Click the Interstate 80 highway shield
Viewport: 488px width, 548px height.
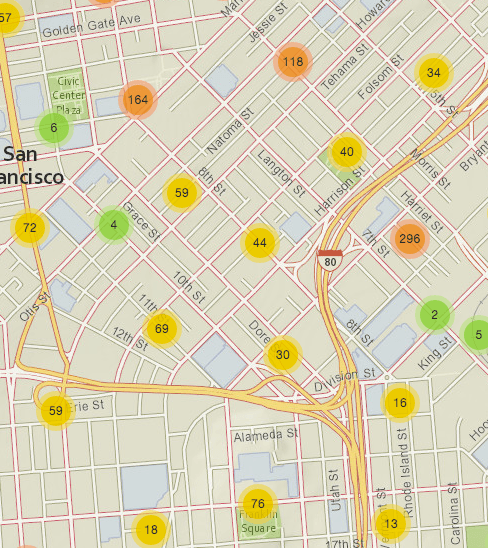(330, 260)
